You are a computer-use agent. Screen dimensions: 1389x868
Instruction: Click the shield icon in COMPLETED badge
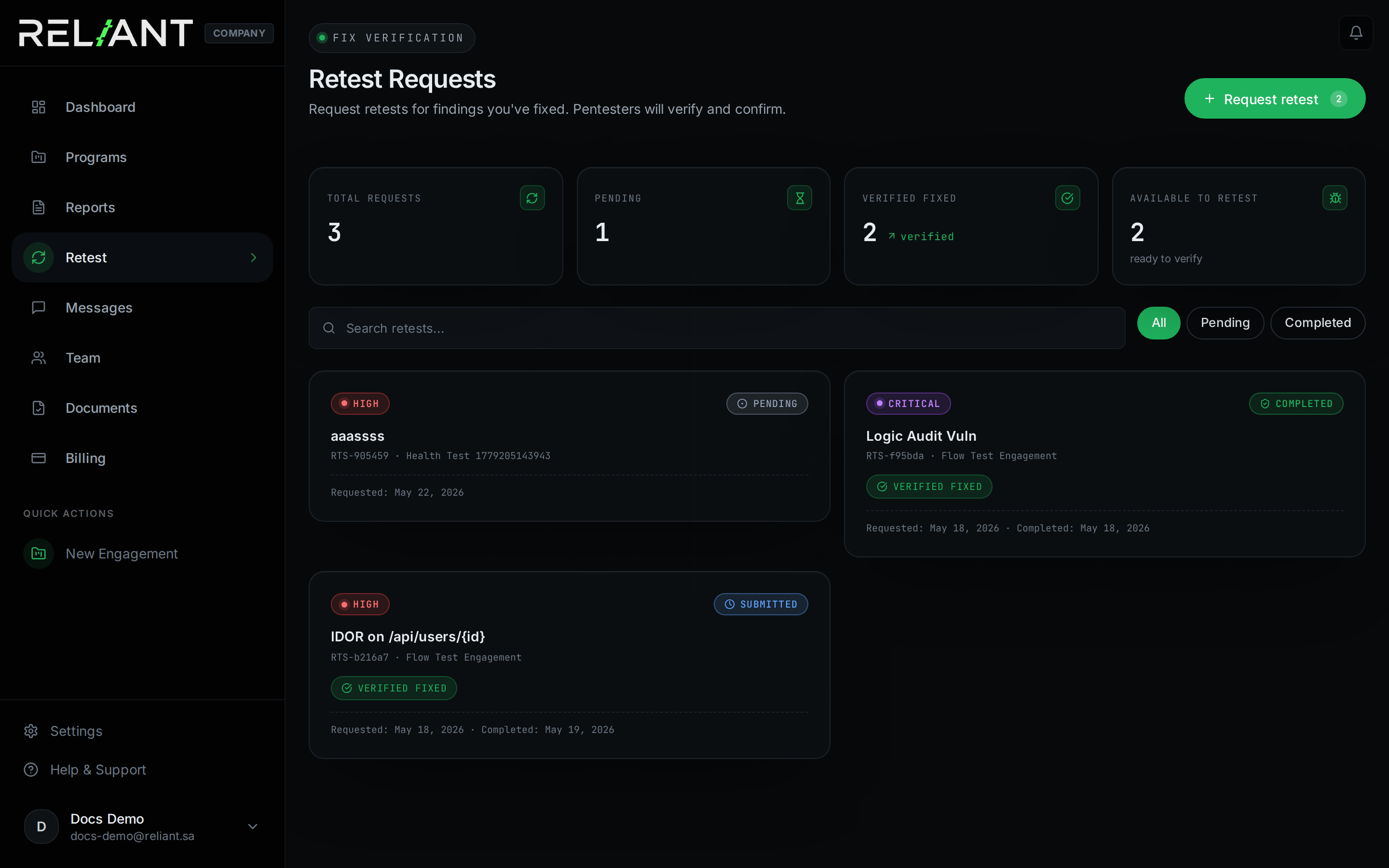click(1265, 404)
